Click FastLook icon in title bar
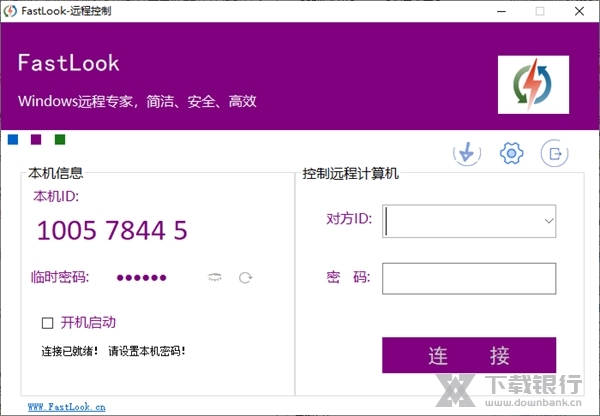Viewport: 600px width, 416px height. point(10,11)
